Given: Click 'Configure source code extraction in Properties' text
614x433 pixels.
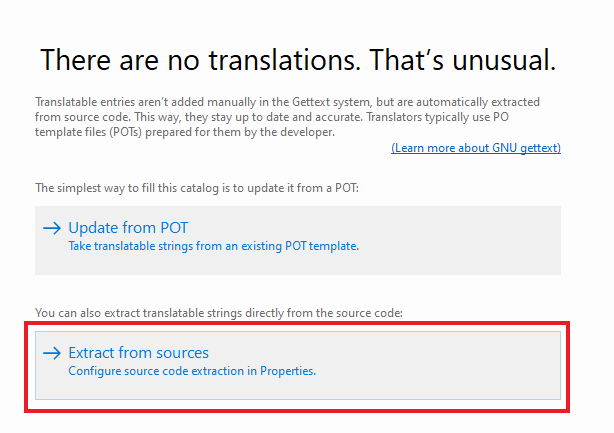Looking at the screenshot, I should [x=192, y=371].
